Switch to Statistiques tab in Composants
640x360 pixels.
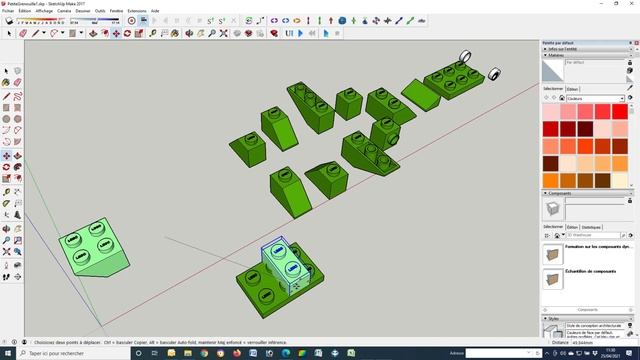tap(591, 227)
